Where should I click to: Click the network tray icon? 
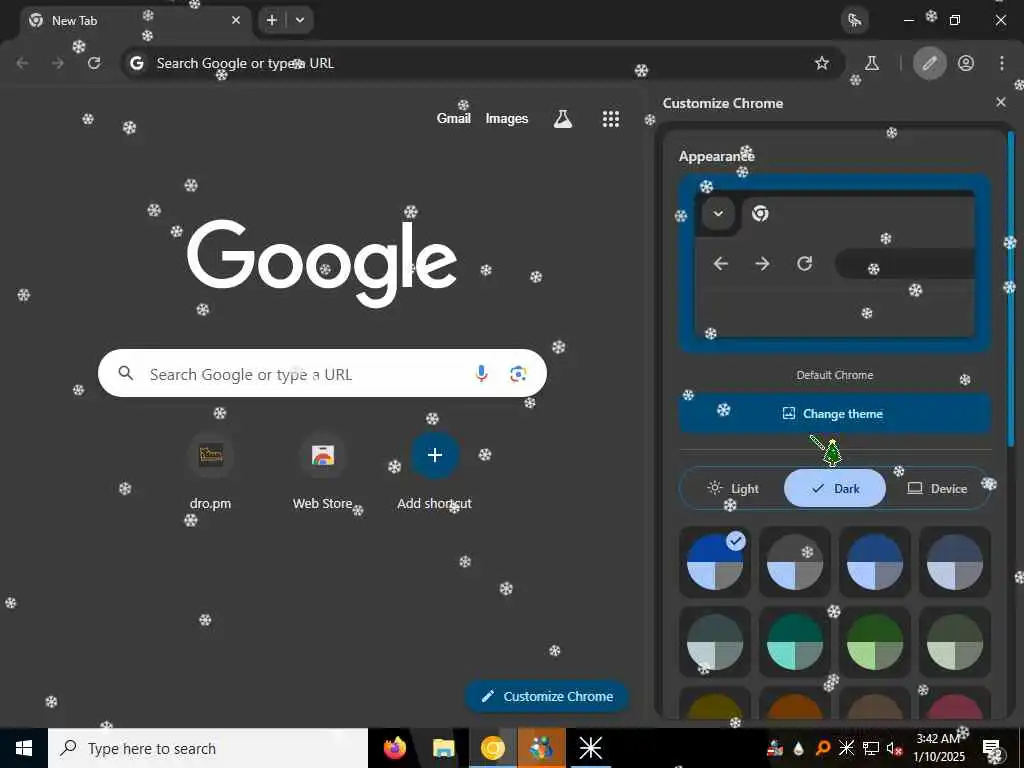click(x=871, y=748)
